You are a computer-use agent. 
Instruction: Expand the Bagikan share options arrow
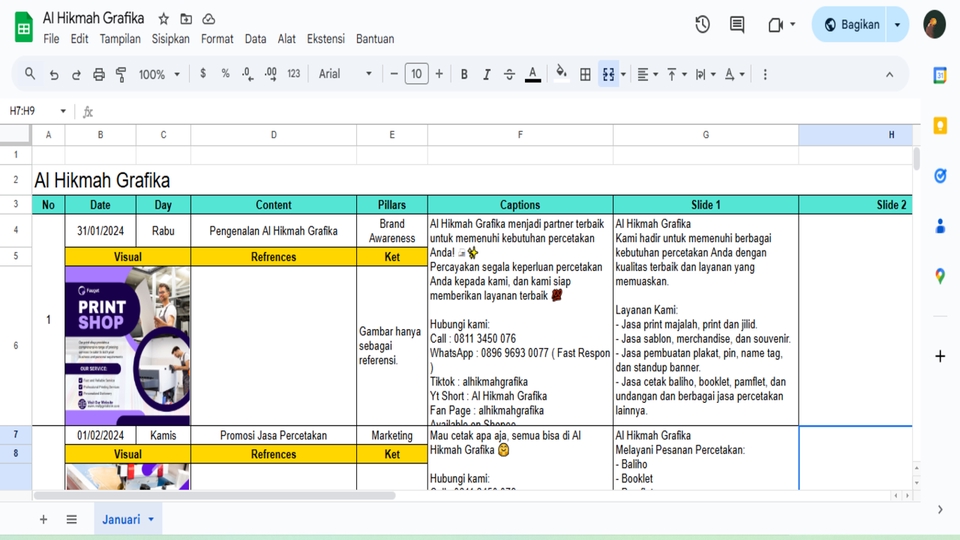pyautogui.click(x=898, y=24)
